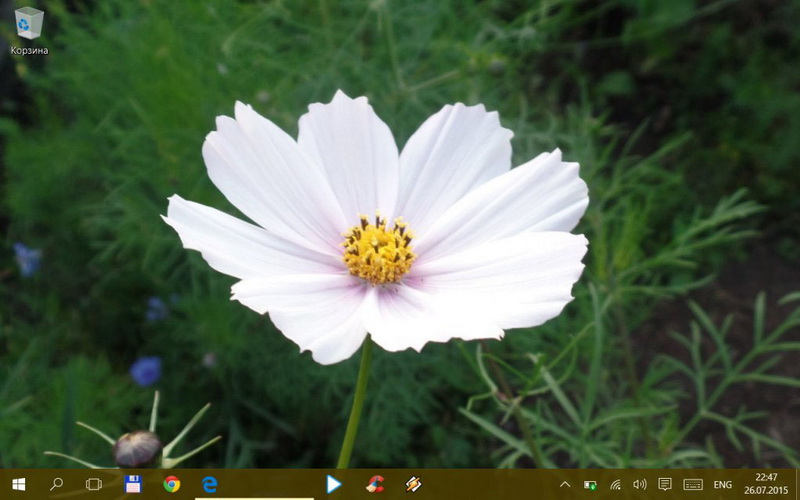Open the Winamp lightning icon on taskbar
This screenshot has height=500, width=800.
[413, 484]
